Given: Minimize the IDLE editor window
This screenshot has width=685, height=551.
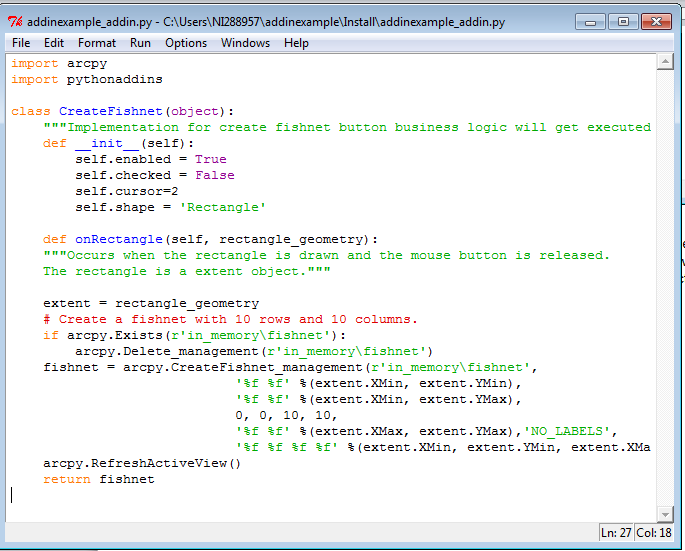Looking at the screenshot, I should coord(590,21).
